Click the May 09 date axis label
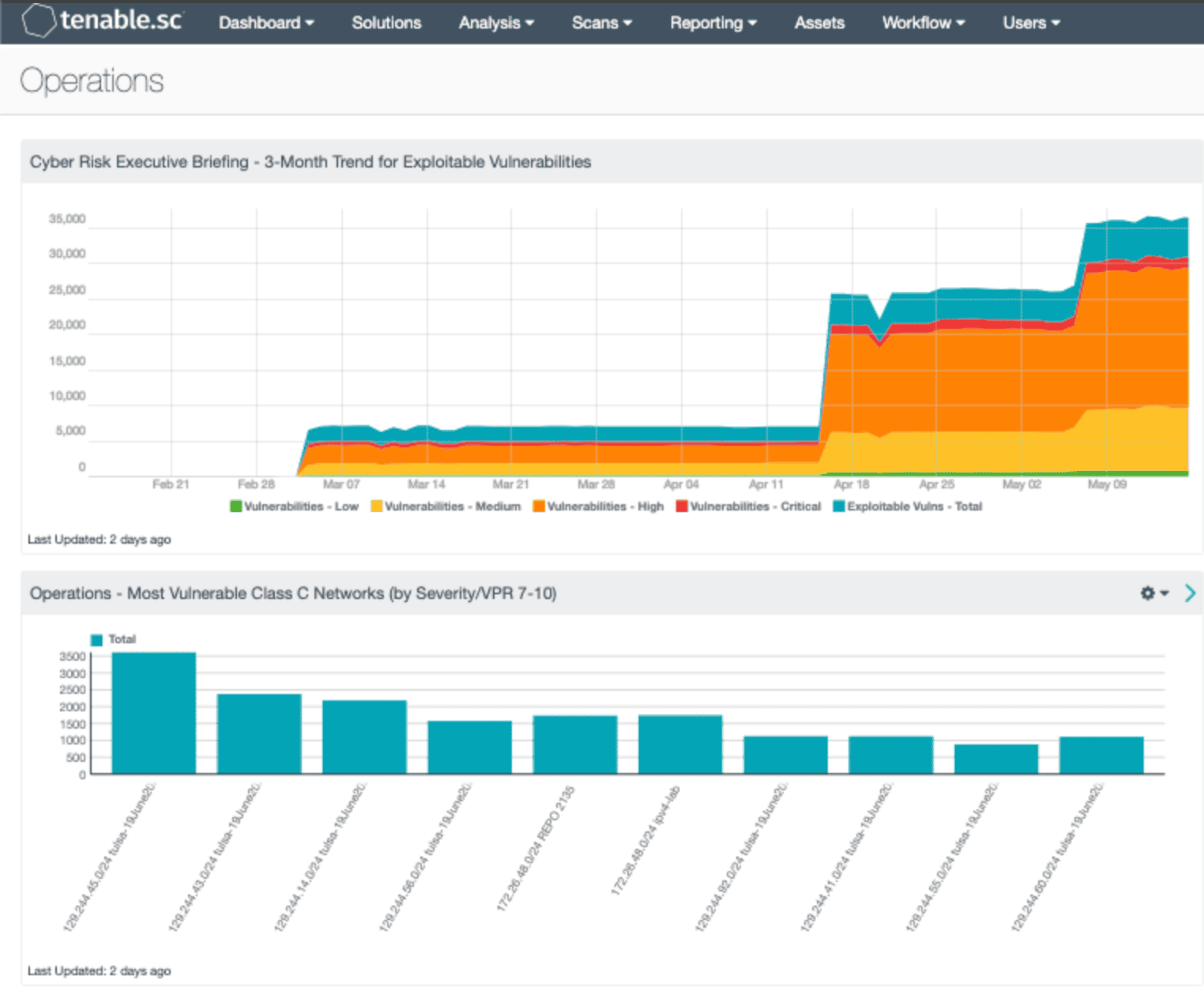 [1107, 484]
